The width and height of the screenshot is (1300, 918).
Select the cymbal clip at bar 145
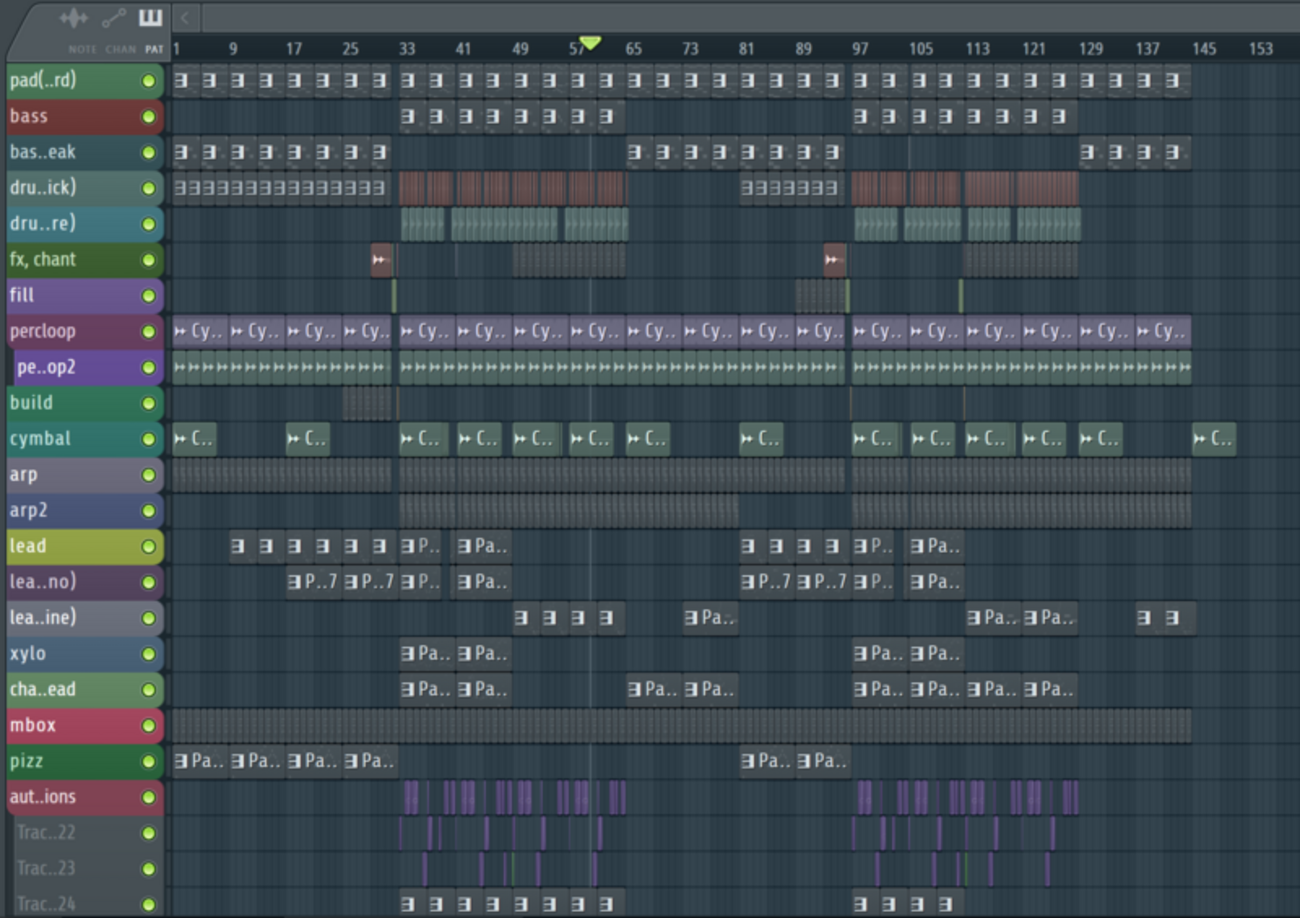pyautogui.click(x=1213, y=439)
